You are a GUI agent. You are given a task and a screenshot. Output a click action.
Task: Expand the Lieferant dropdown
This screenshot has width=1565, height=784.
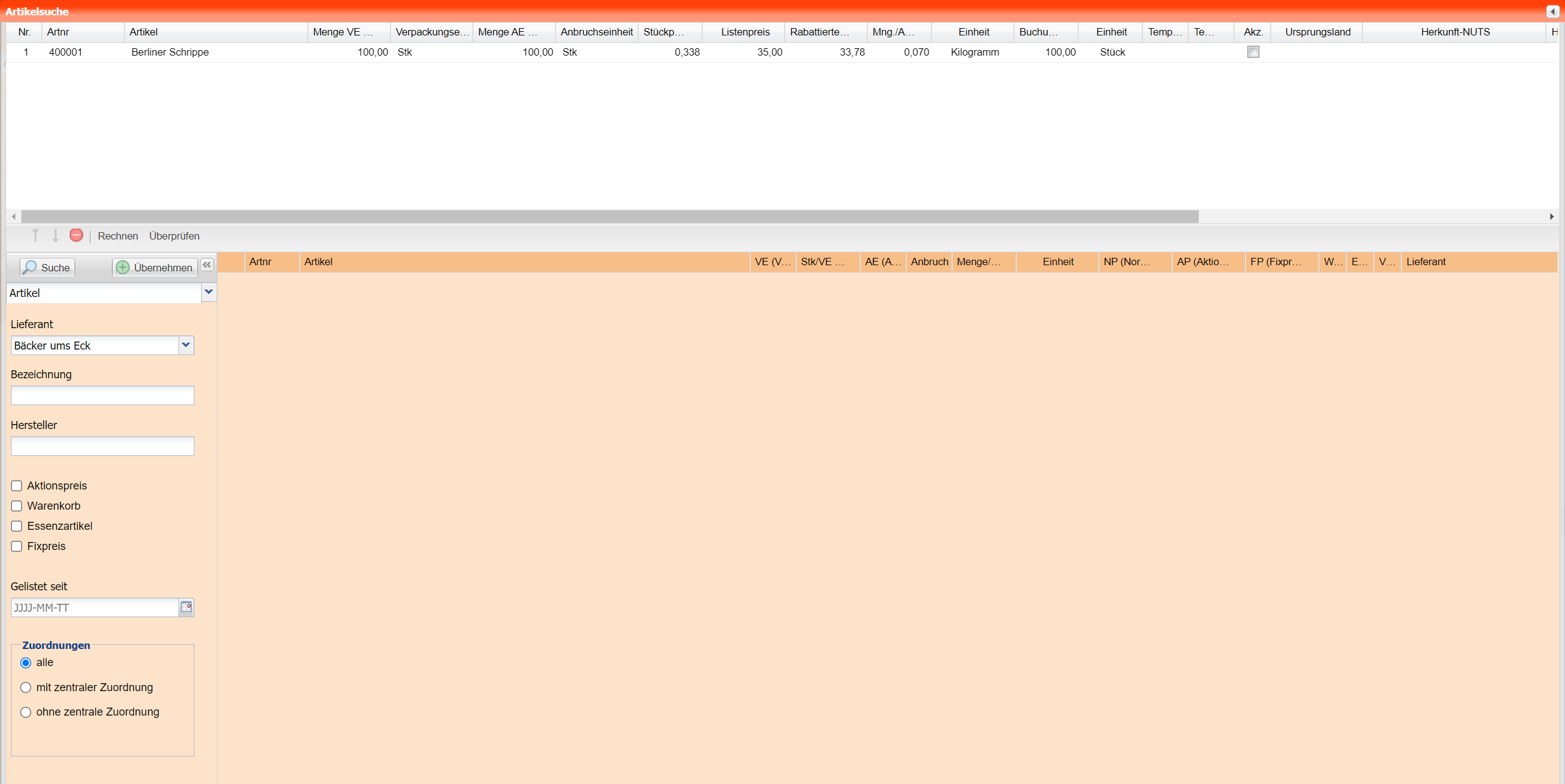pos(186,345)
